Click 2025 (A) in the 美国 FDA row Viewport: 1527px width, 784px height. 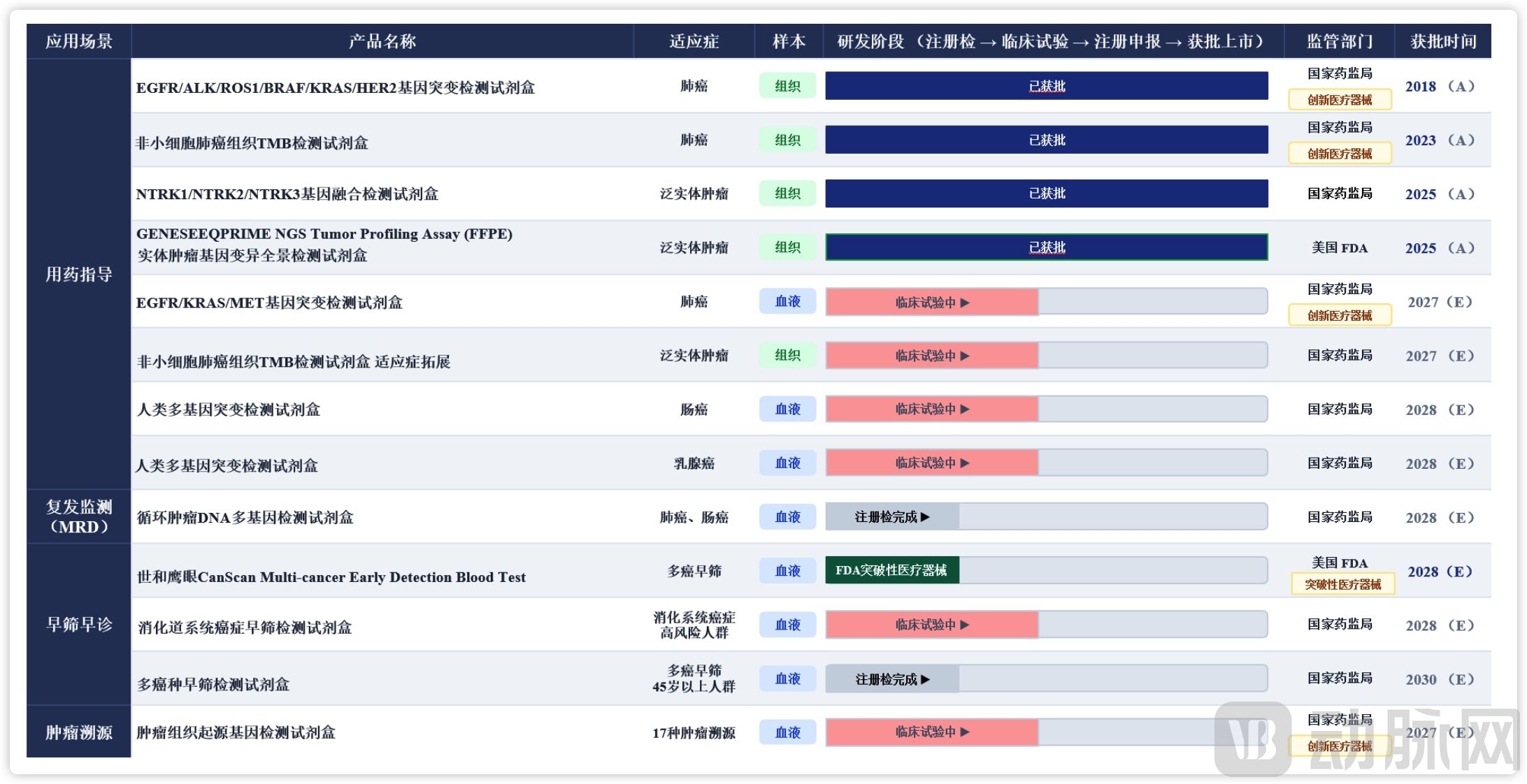[x=1440, y=248]
